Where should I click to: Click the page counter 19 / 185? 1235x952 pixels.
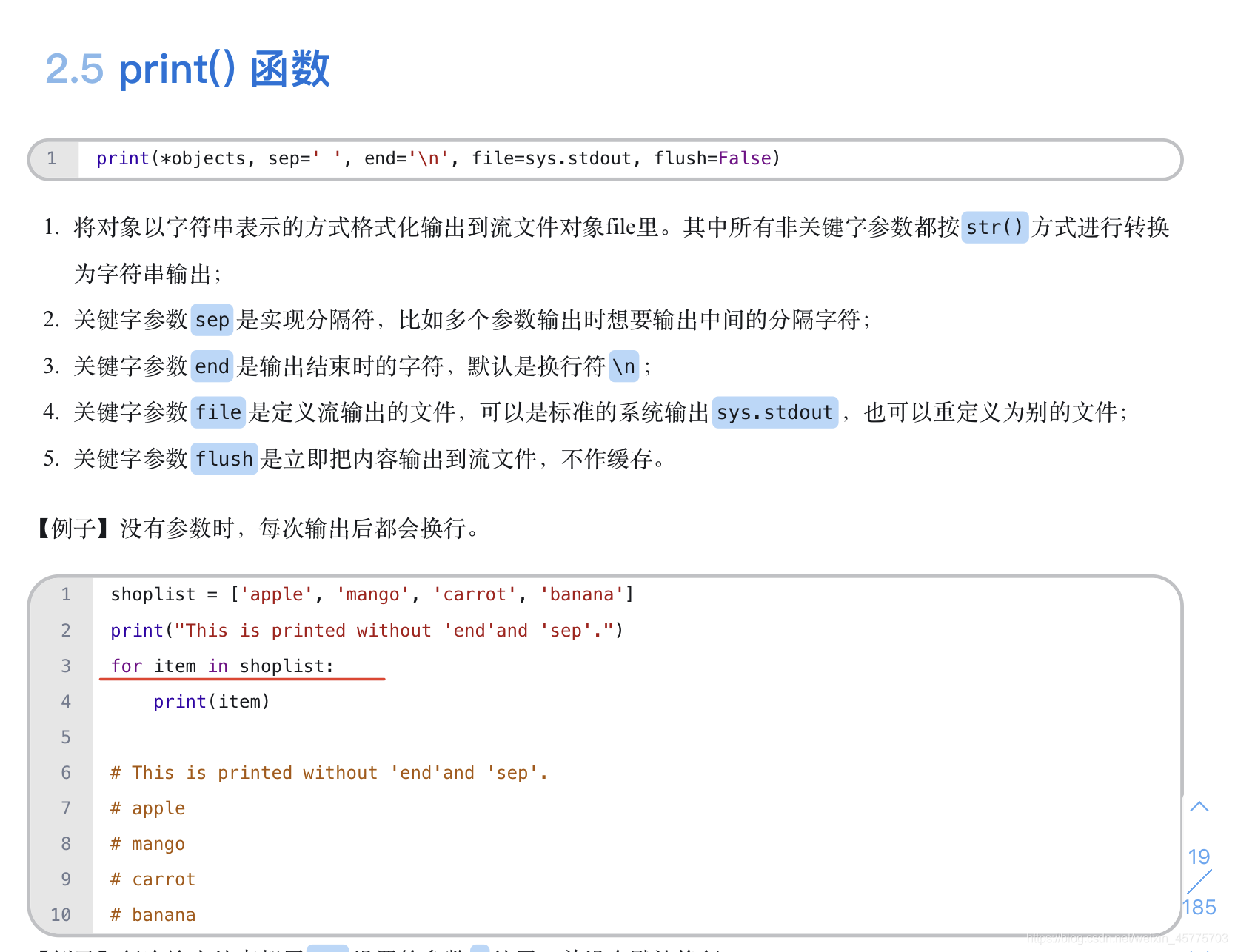(x=1199, y=882)
